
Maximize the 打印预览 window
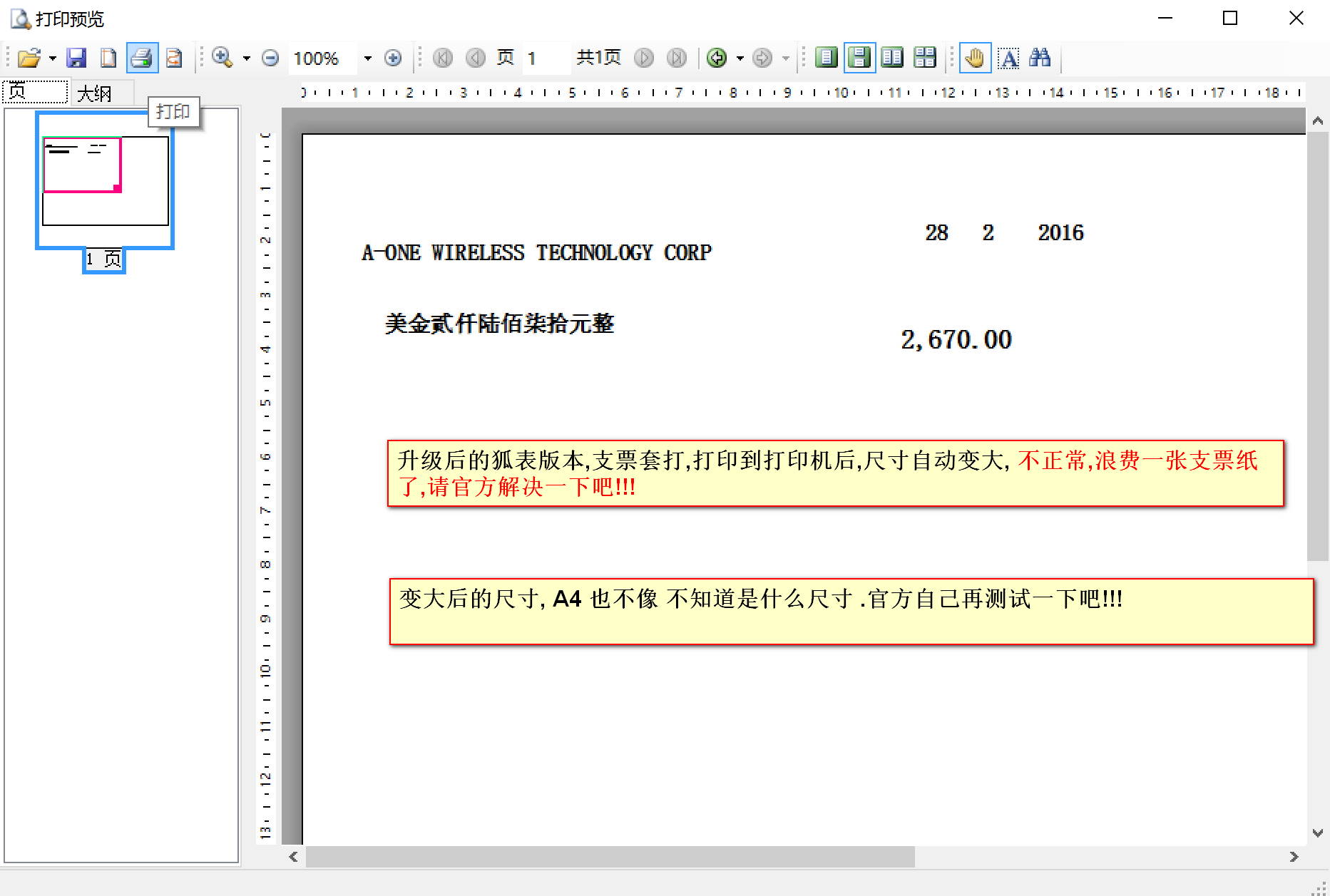(1230, 18)
